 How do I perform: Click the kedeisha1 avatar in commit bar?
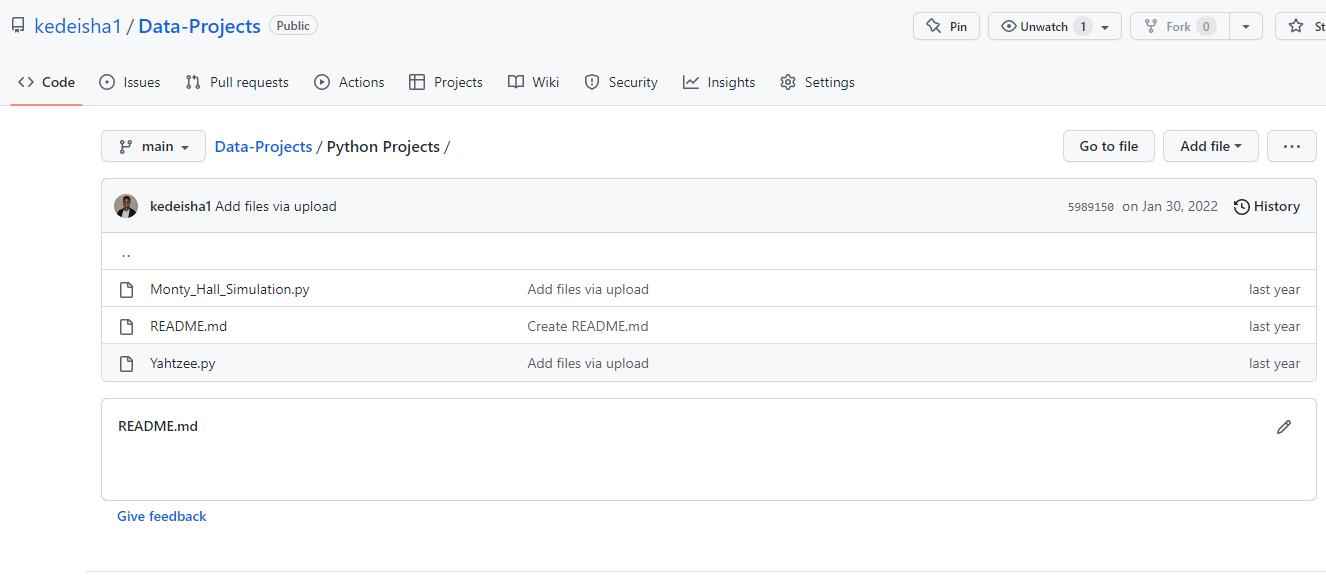click(x=126, y=206)
